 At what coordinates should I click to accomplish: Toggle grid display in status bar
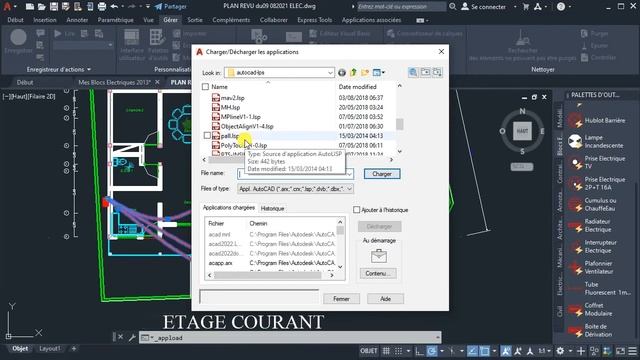pos(386,351)
